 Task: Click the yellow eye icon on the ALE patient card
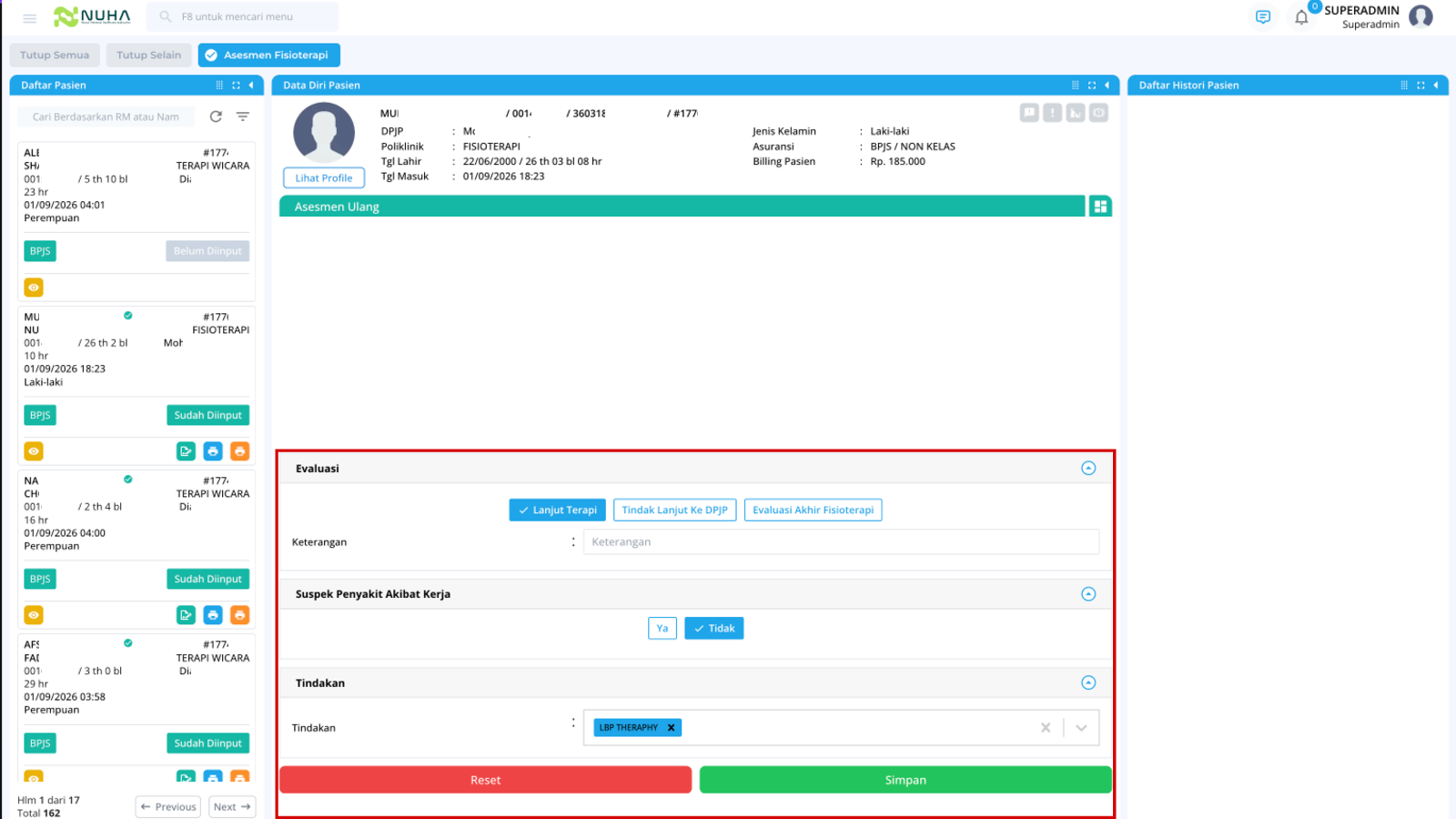coord(34,288)
